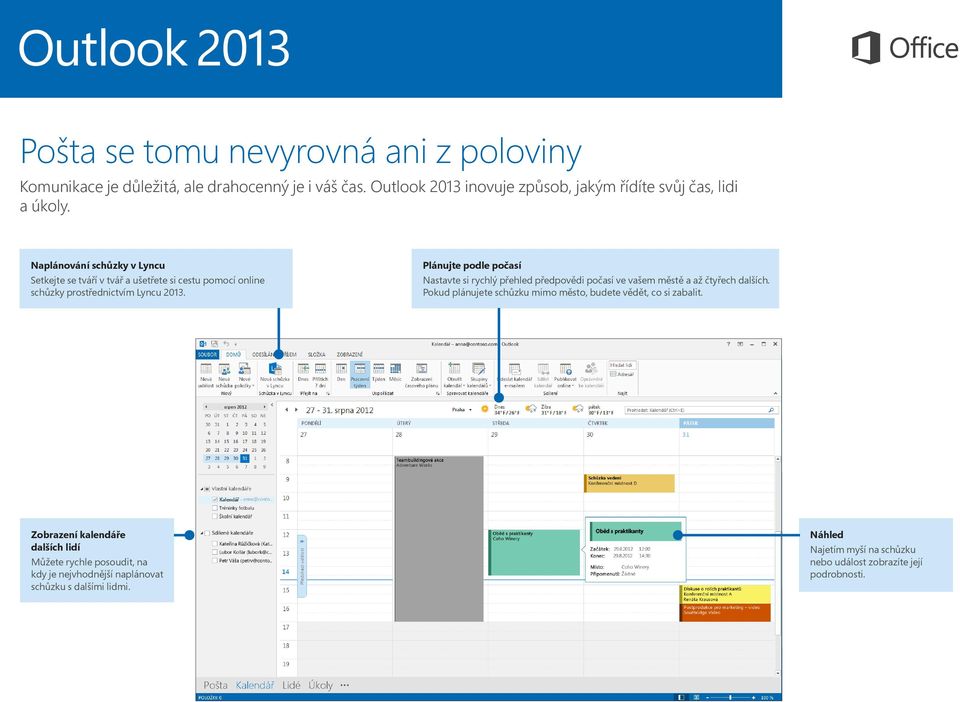The image size is (960, 702).
Task: Open Lidé in navigation bar
Action: pyautogui.click(x=291, y=685)
